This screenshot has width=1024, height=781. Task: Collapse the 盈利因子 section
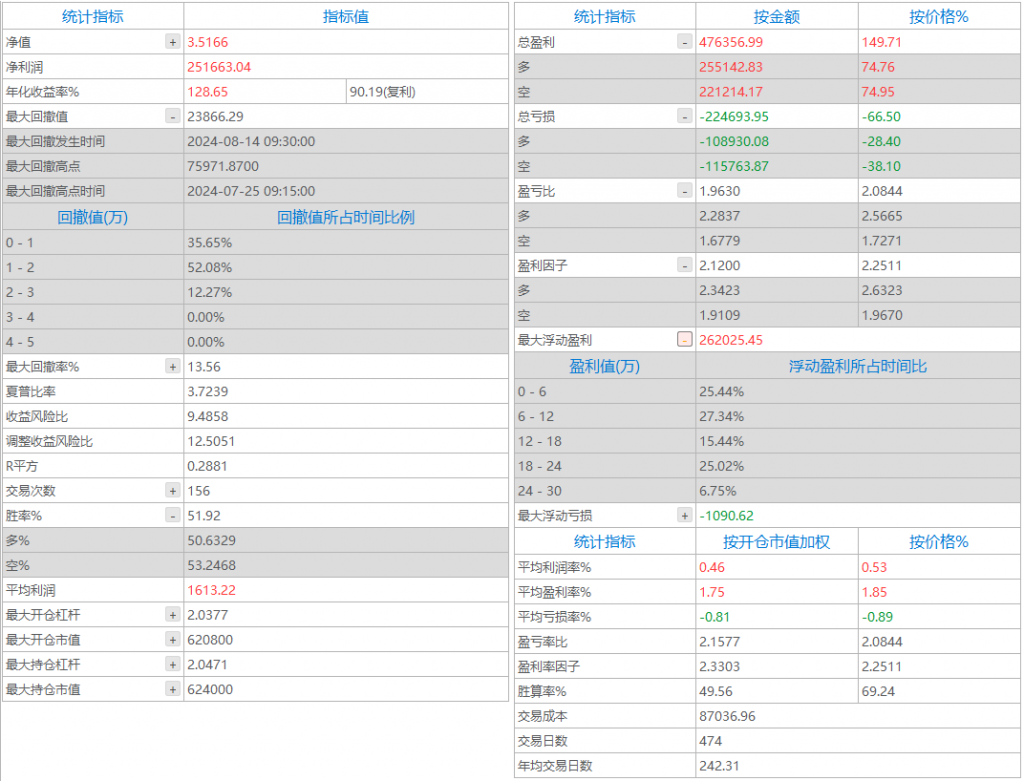[684, 265]
